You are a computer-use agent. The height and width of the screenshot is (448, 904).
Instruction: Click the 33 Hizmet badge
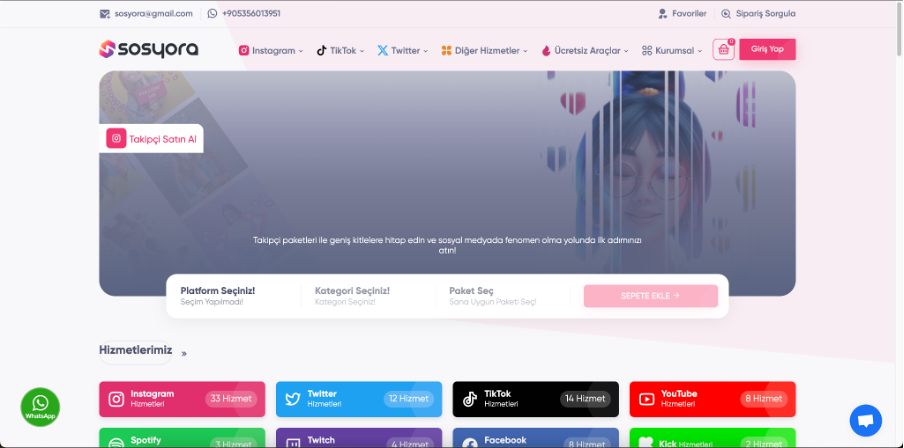[231, 399]
